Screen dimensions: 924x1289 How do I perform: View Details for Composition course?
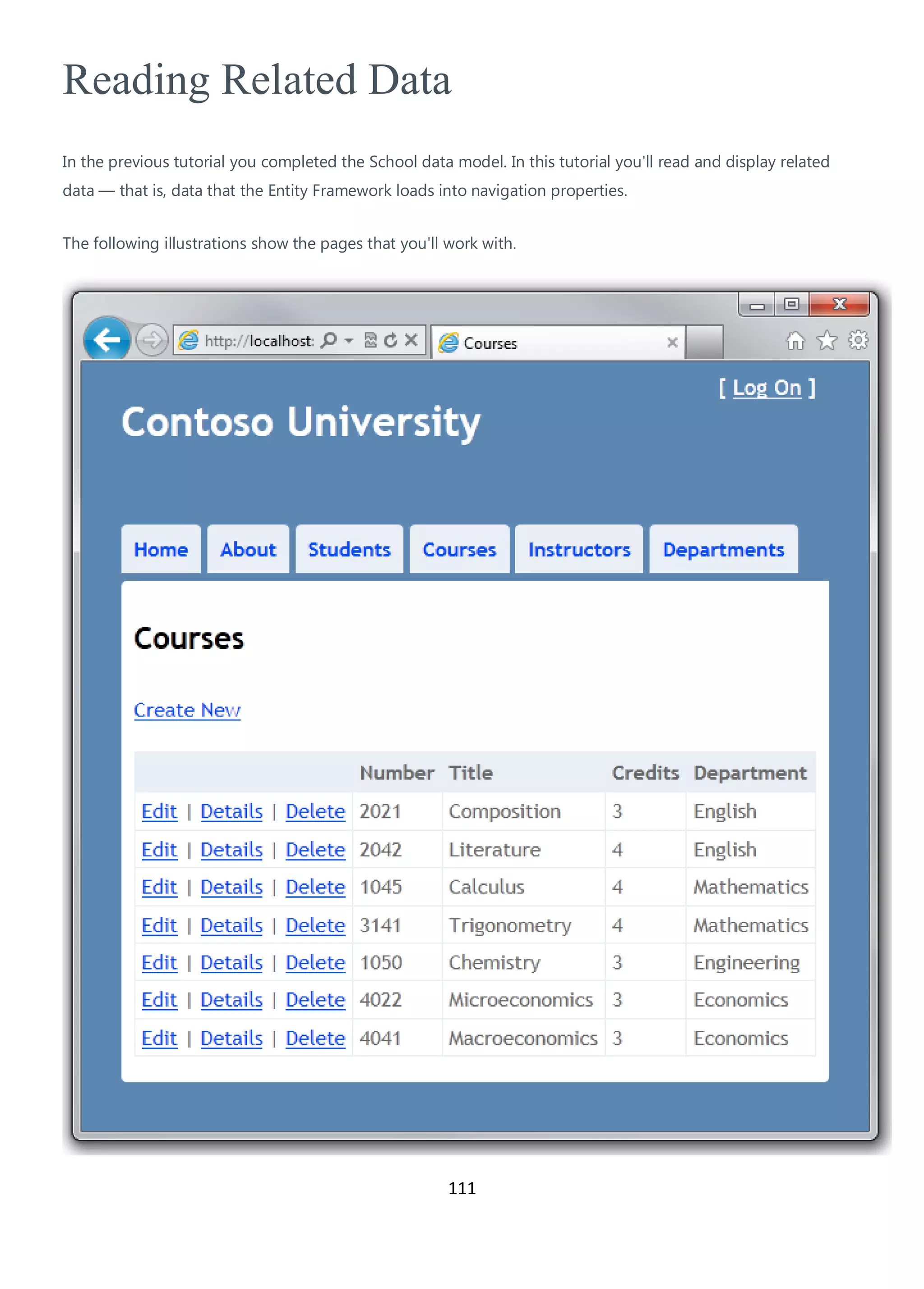(x=231, y=812)
